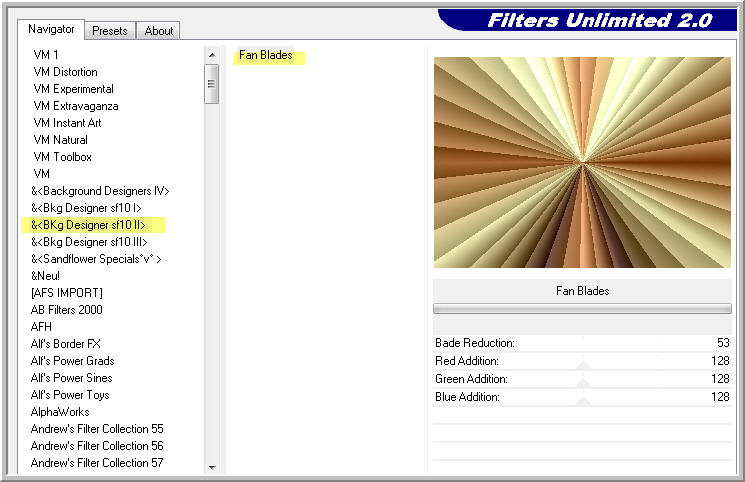745x482 pixels.
Task: Click the Fan Blades title label under preview
Action: point(583,291)
